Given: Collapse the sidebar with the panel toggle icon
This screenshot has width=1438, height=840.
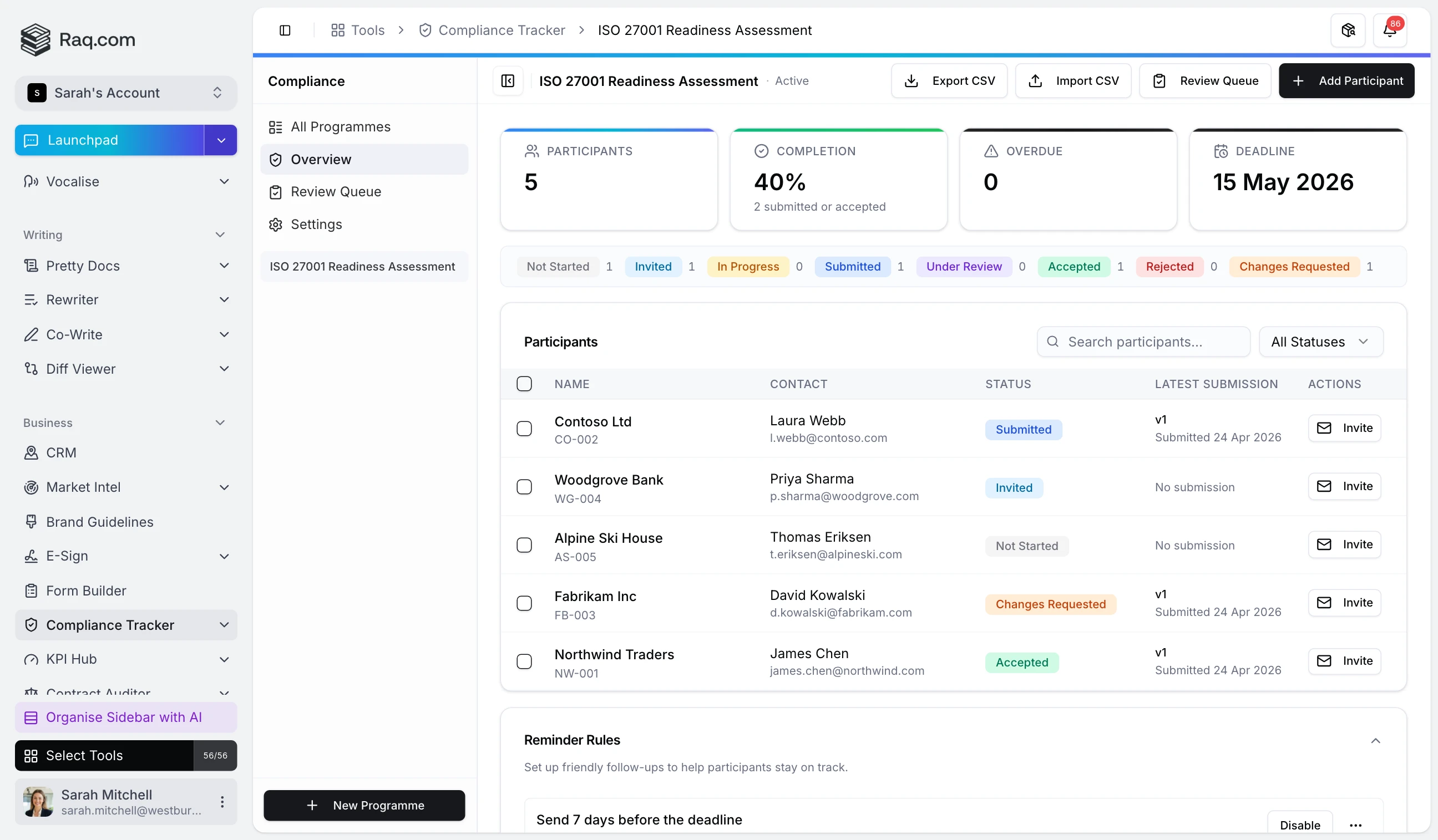Looking at the screenshot, I should pyautogui.click(x=285, y=30).
